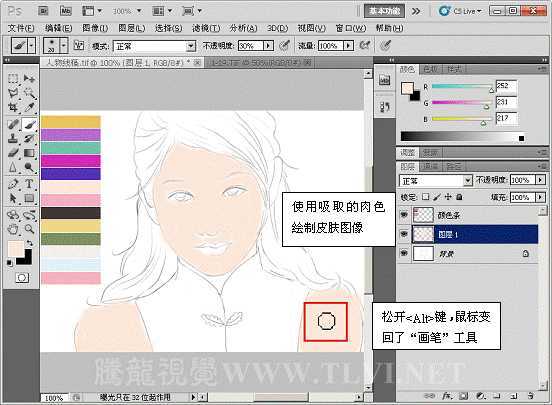Open the brush 模式 dropdown
The width and height of the screenshot is (552, 405).
point(191,46)
